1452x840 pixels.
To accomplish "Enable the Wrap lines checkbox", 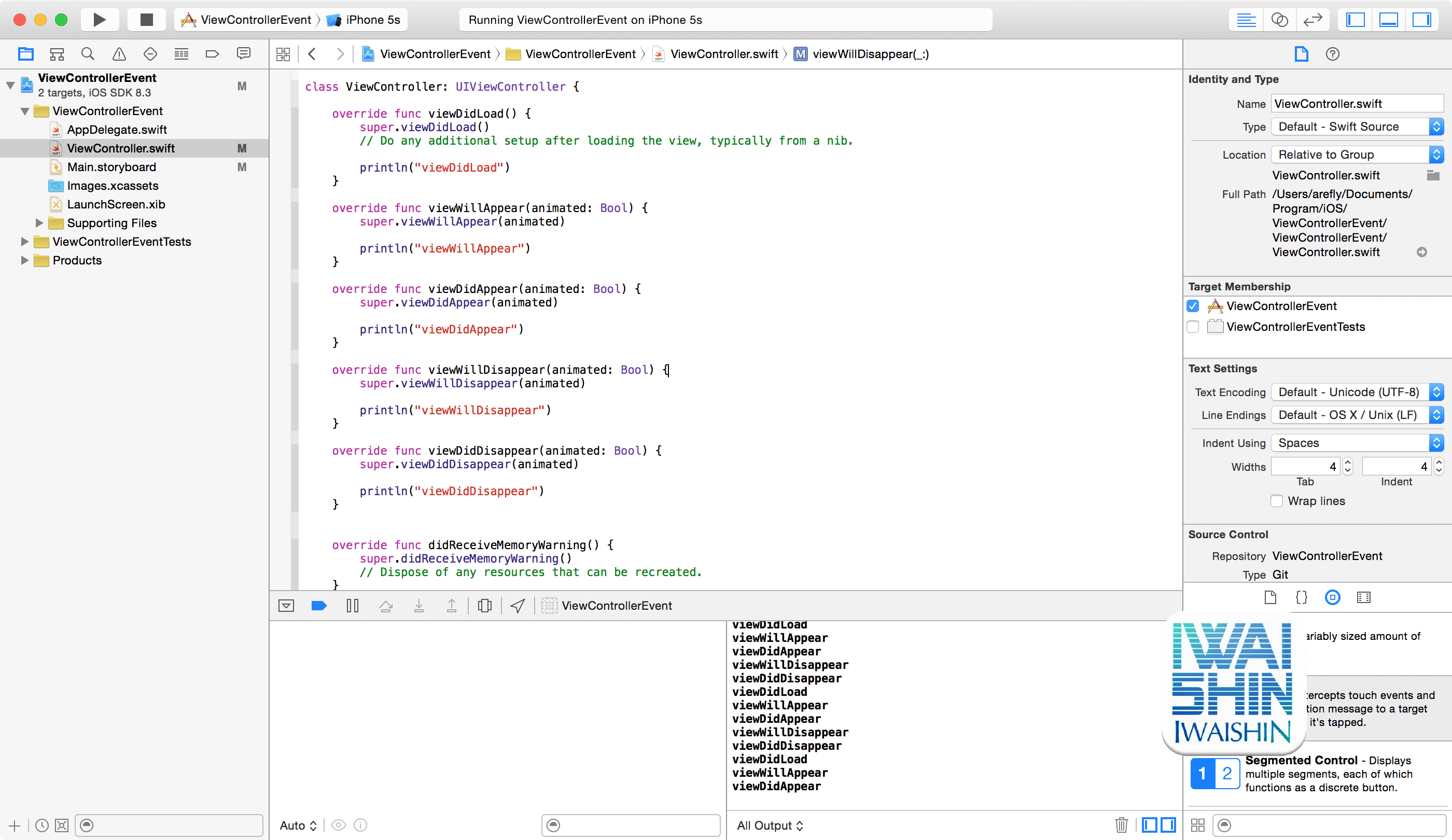I will (x=1277, y=501).
